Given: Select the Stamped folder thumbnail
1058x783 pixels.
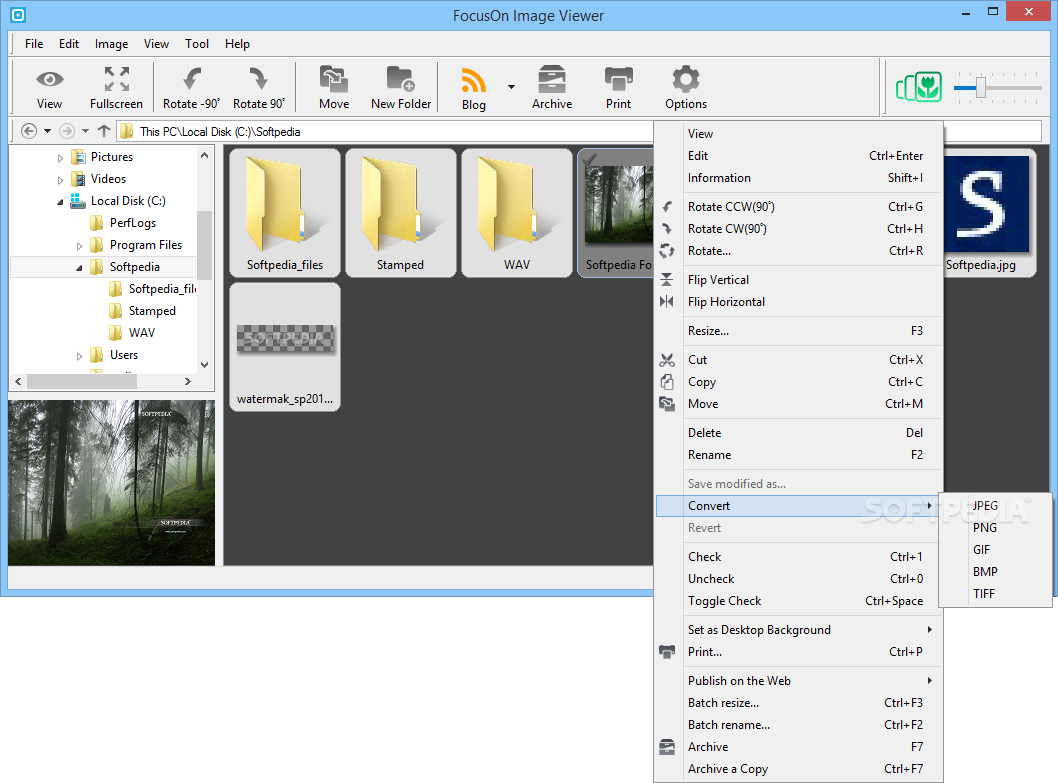Looking at the screenshot, I should (401, 213).
